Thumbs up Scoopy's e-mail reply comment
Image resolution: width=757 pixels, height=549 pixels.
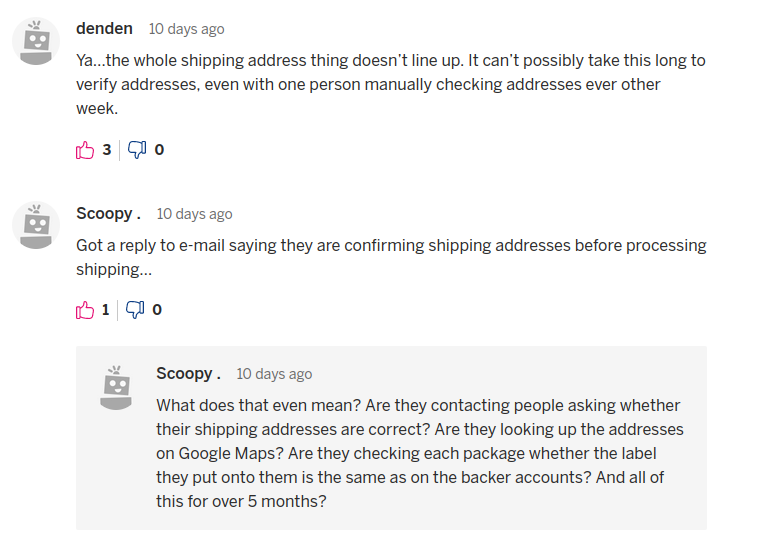[x=85, y=310]
